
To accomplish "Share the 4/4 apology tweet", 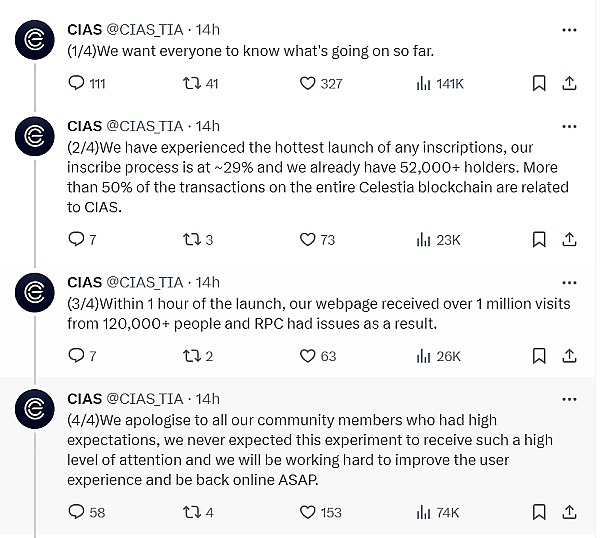I will 569,512.
